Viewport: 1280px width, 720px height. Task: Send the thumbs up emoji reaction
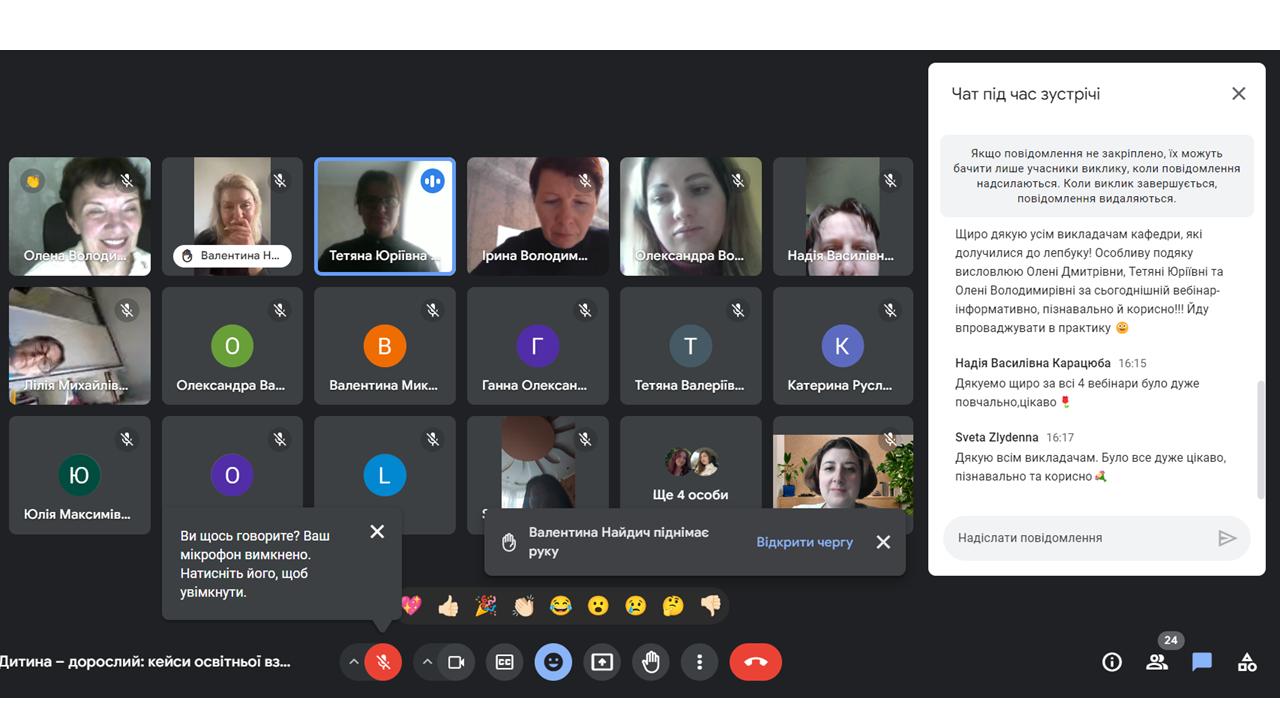point(448,605)
